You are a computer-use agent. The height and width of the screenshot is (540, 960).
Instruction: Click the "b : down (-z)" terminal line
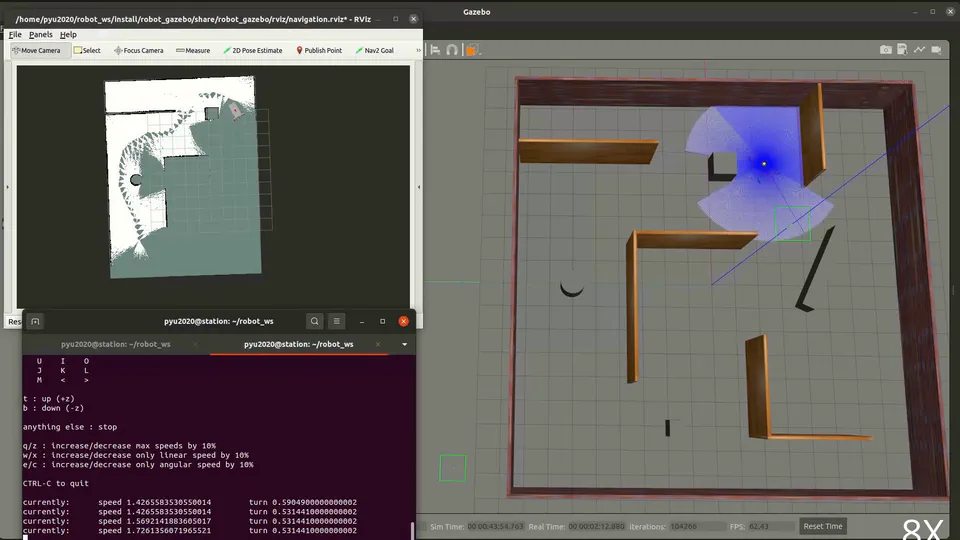click(53, 408)
